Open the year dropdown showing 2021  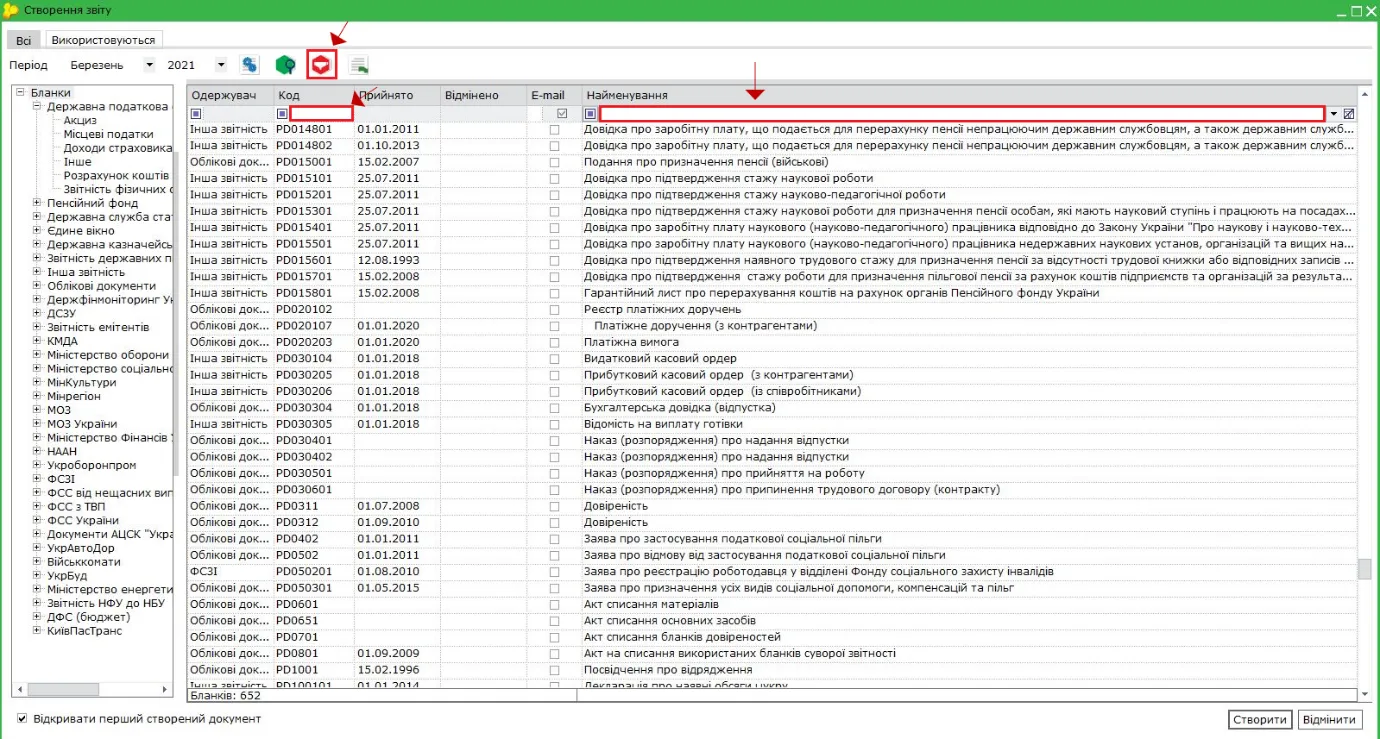[221, 65]
